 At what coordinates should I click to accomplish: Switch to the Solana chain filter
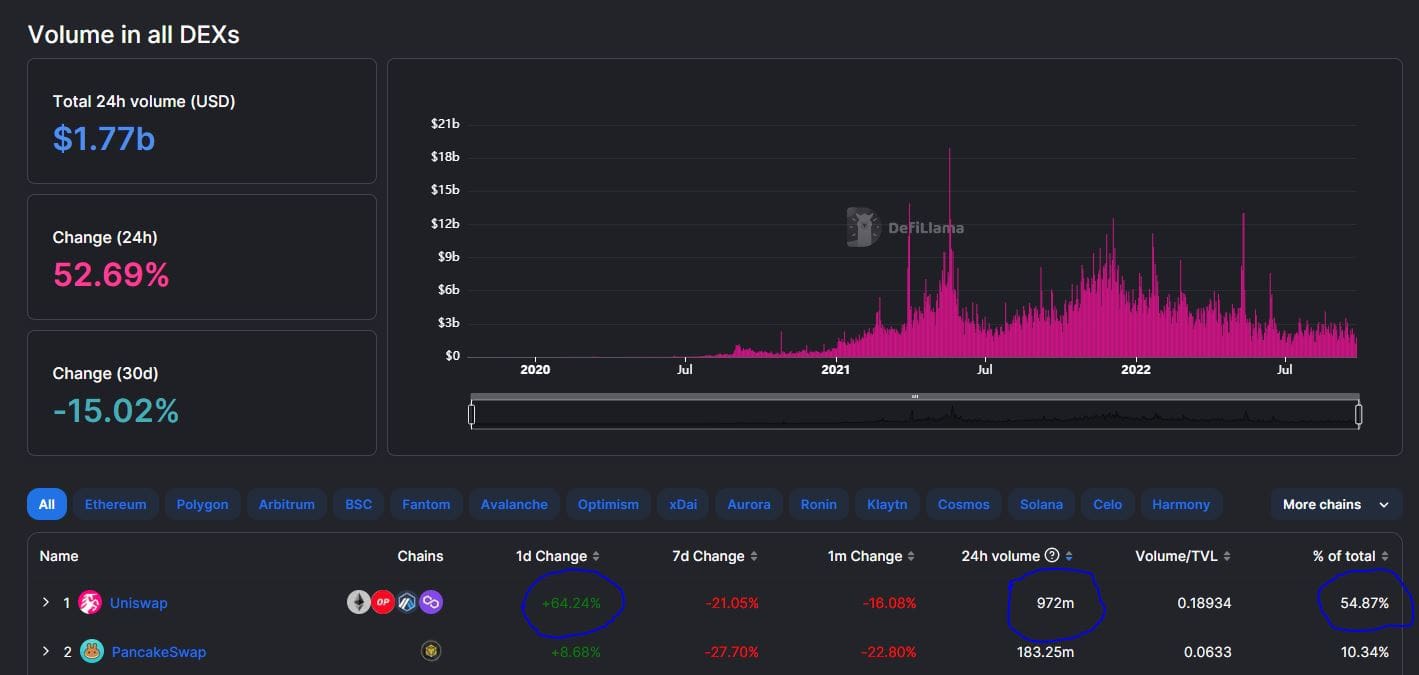(1041, 505)
